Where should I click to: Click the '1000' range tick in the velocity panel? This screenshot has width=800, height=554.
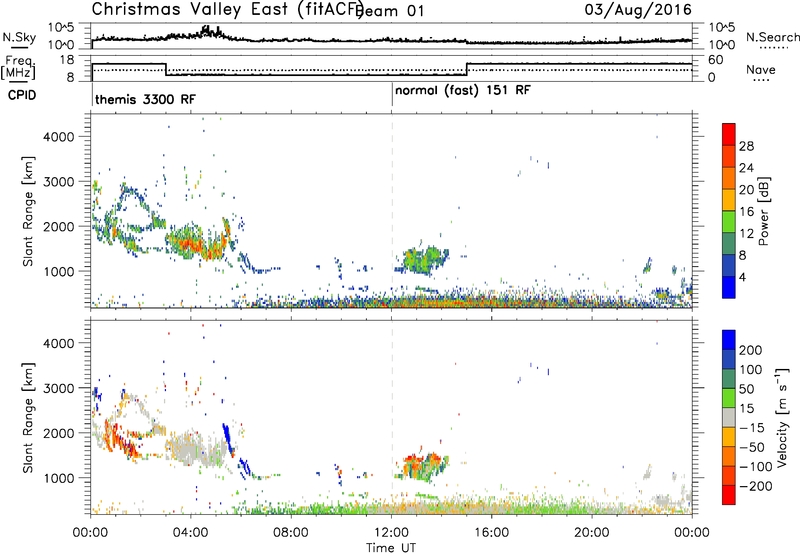coord(59,477)
